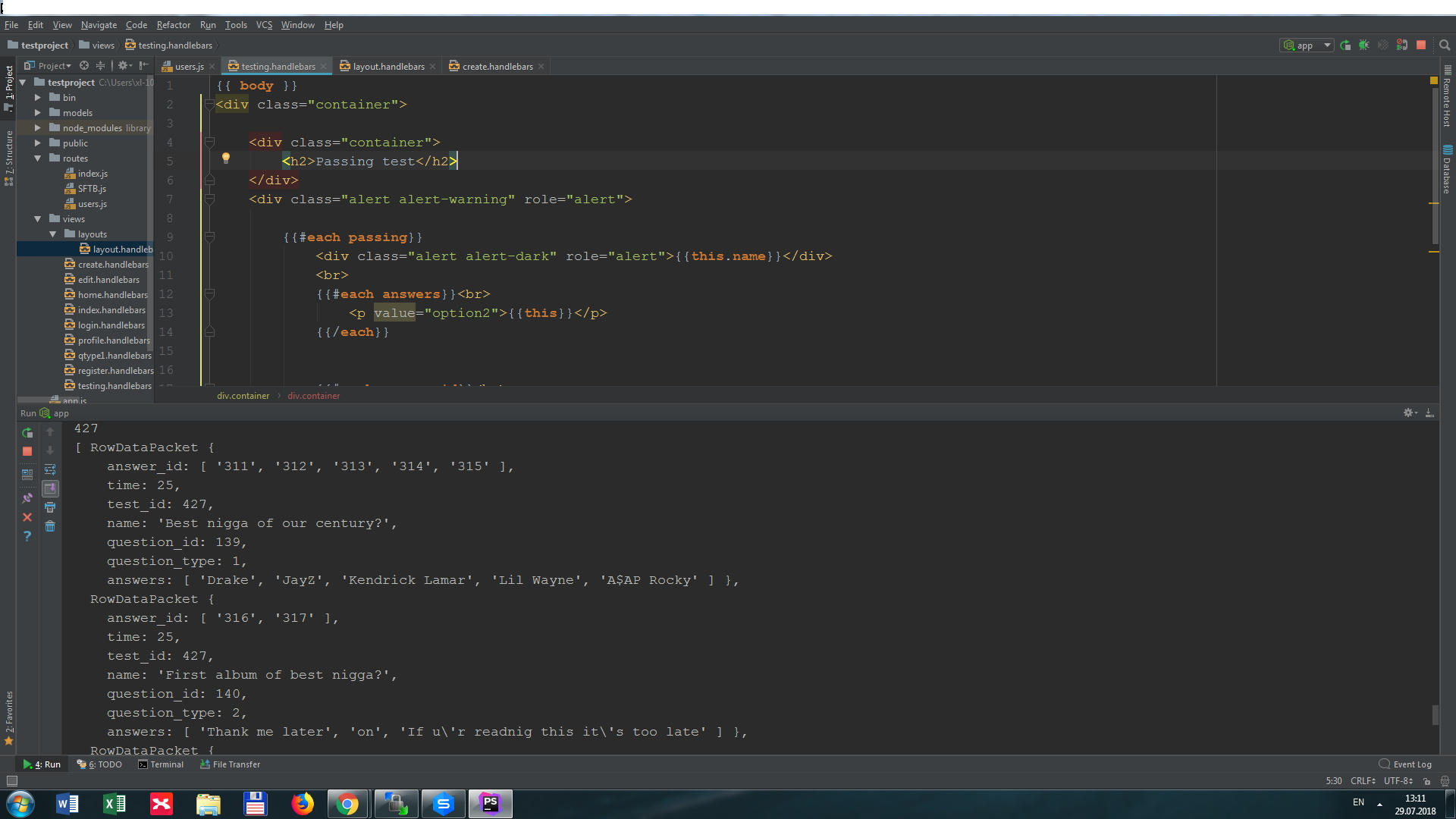Expand the bin folder
Viewport: 1456px width, 819px height.
(x=38, y=98)
